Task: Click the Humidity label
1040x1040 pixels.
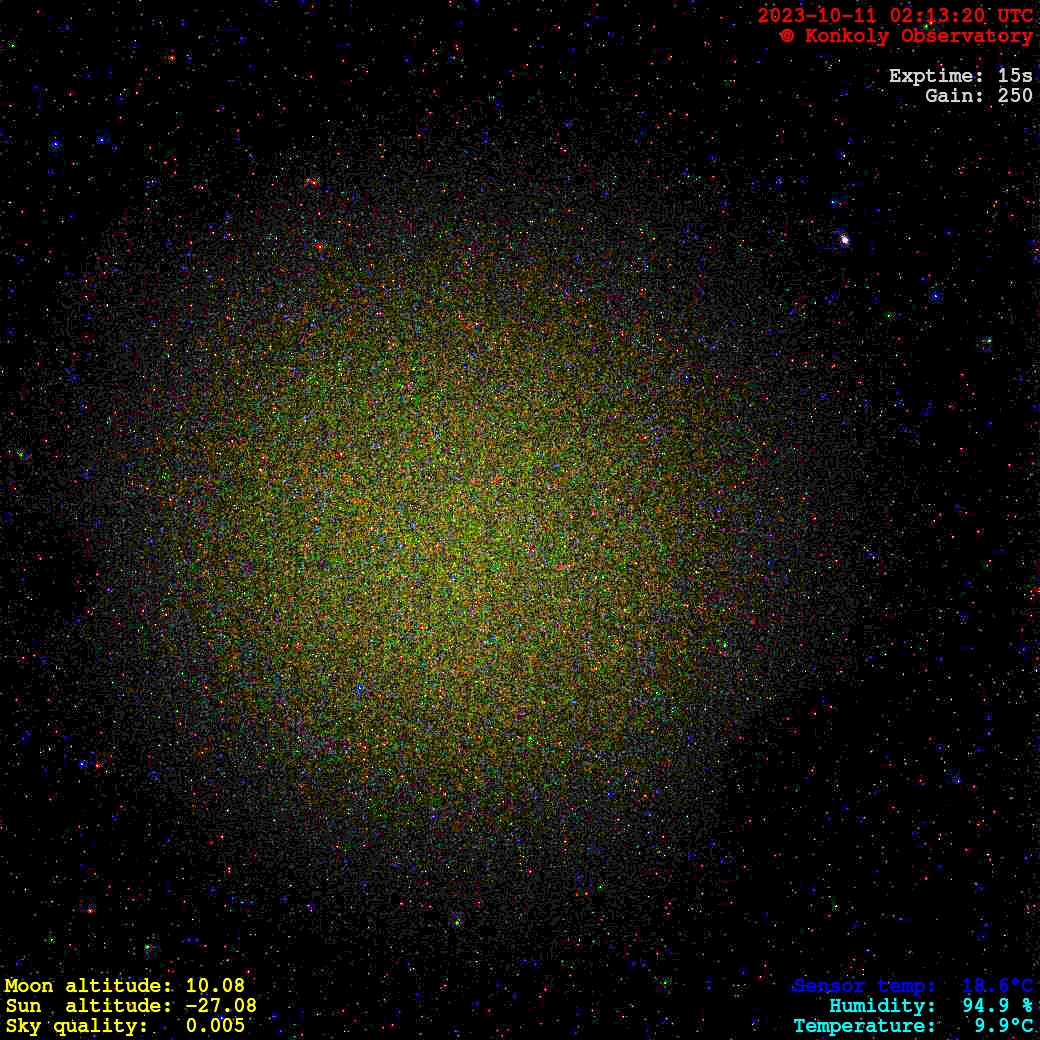Action: point(882,1006)
